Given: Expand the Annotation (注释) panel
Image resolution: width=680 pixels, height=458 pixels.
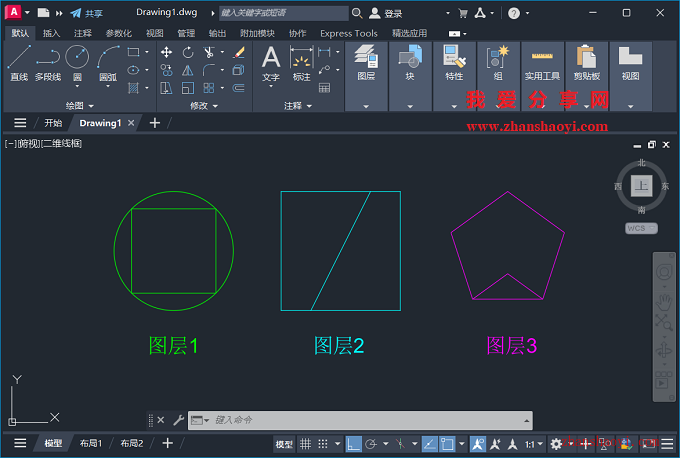Looking at the screenshot, I should pyautogui.click(x=298, y=105).
